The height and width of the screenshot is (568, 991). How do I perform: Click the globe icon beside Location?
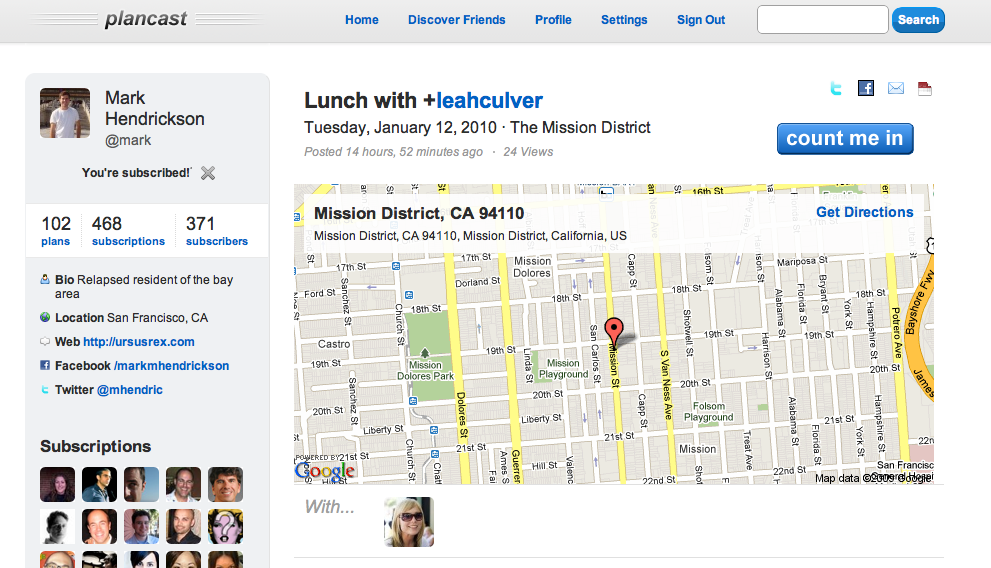[45, 317]
